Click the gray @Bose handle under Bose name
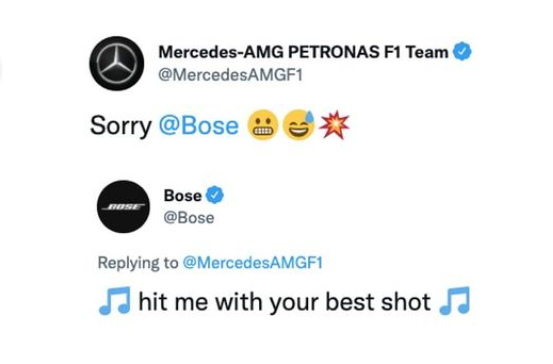Viewport: 553px width, 364px height. 189,218
